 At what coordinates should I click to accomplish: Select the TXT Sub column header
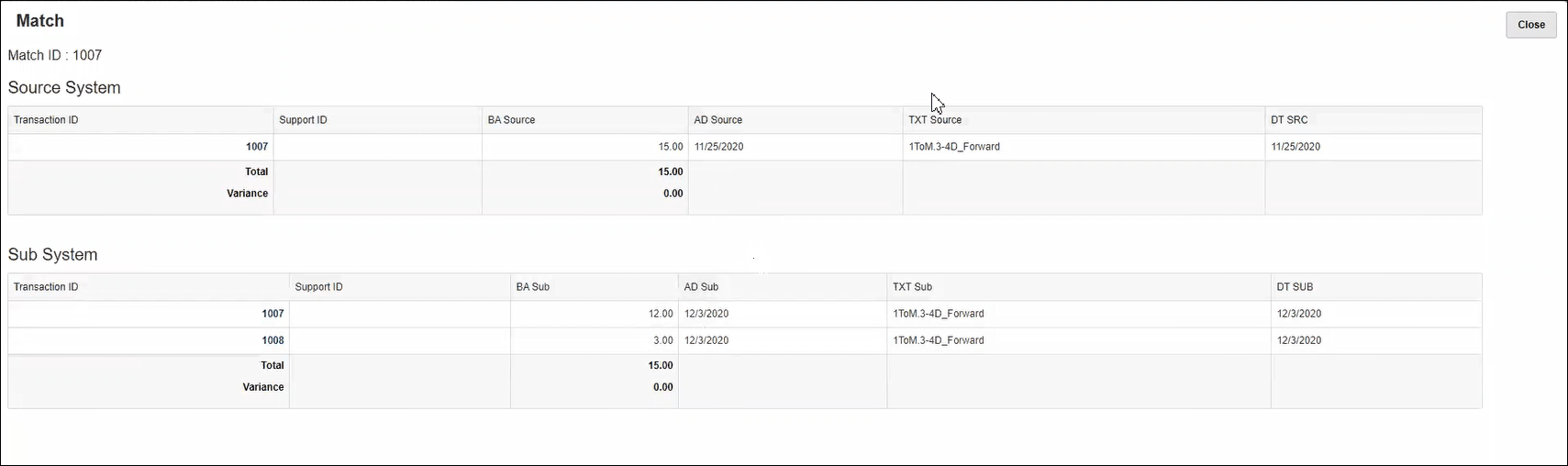point(912,287)
